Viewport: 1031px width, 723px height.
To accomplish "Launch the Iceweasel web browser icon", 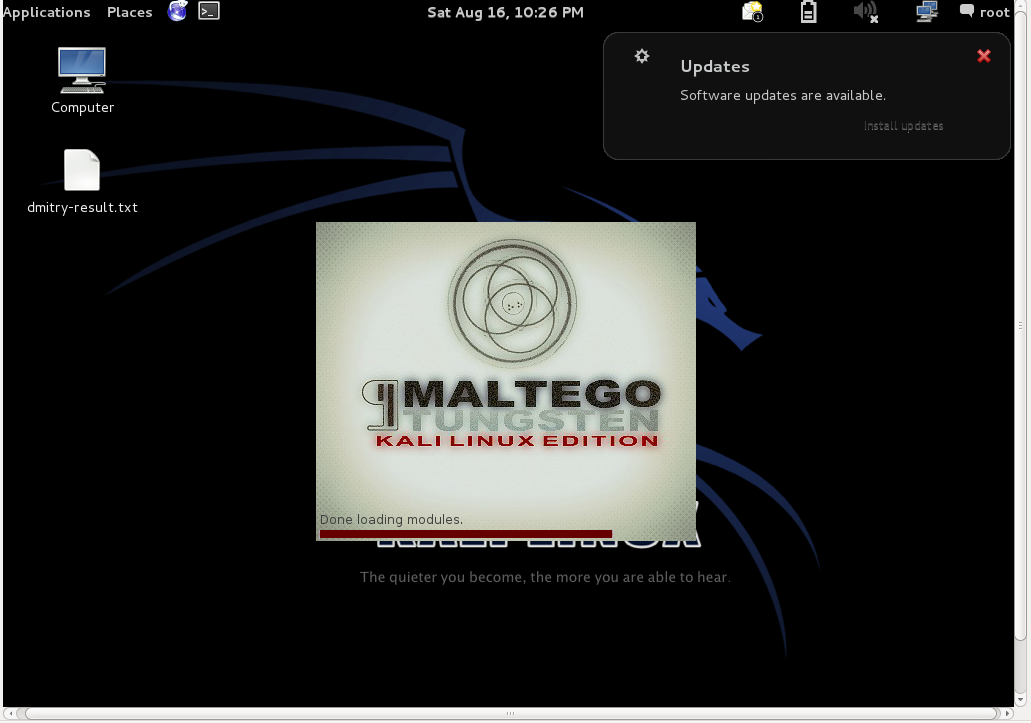I will [178, 11].
